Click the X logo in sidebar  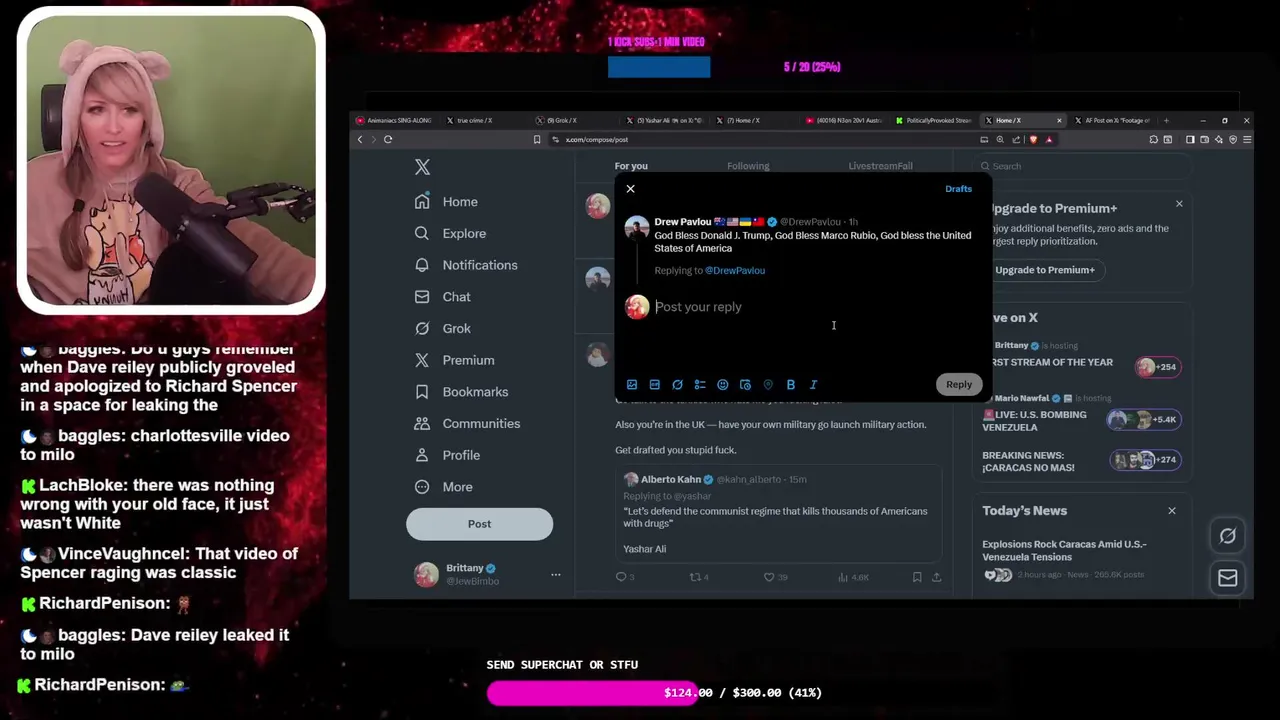tap(422, 168)
